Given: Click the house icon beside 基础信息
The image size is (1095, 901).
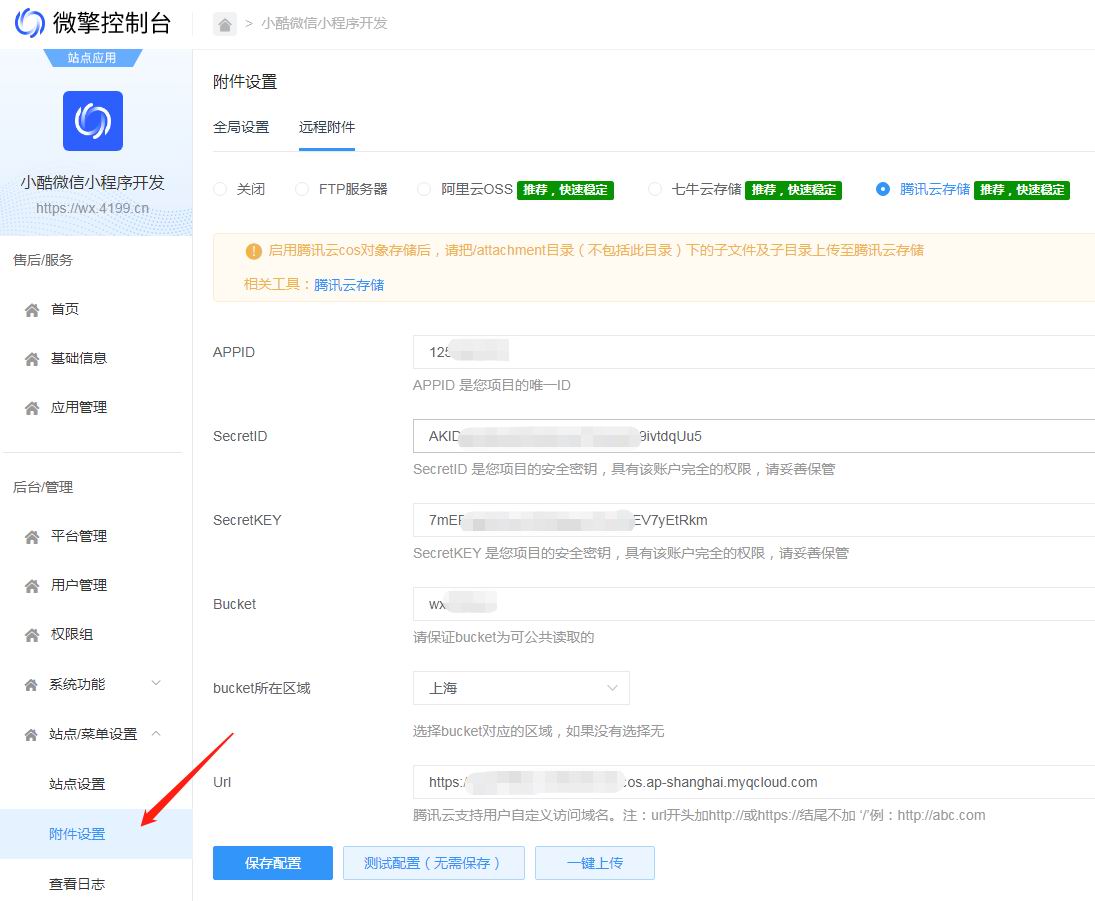Looking at the screenshot, I should coord(31,359).
